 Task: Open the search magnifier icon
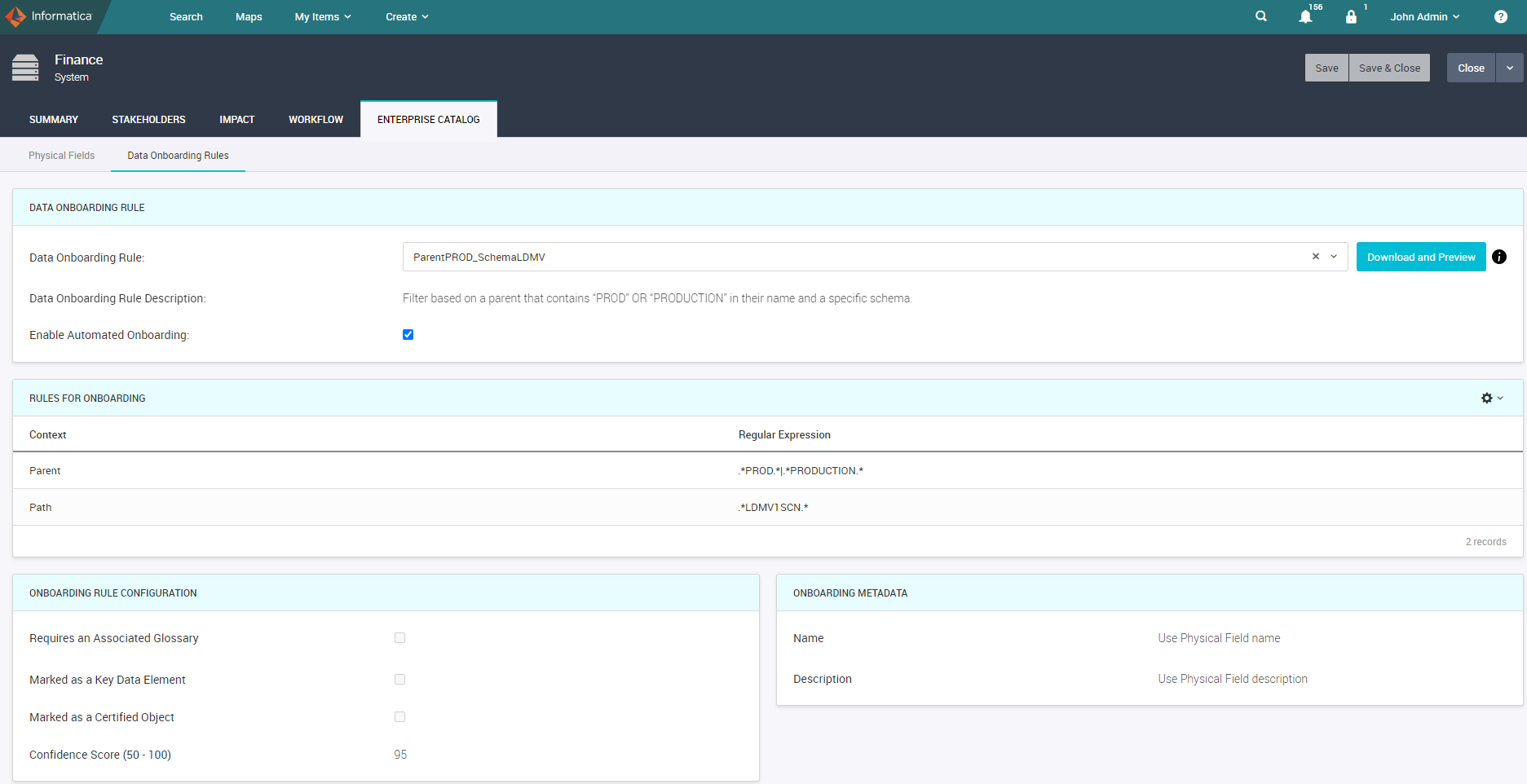(x=1261, y=16)
